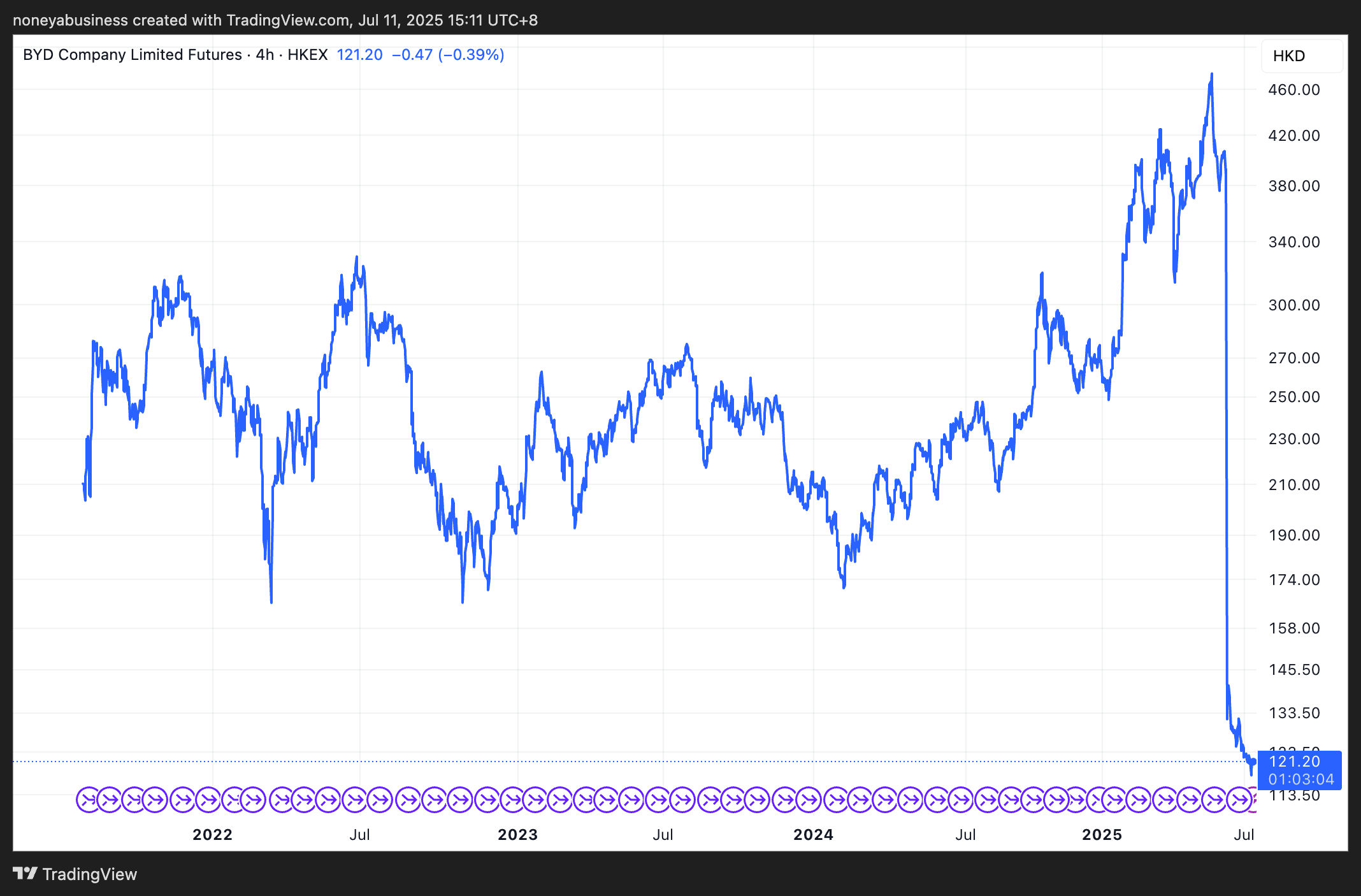Click the 340.00 price axis label
The height and width of the screenshot is (896, 1361).
tap(1294, 242)
